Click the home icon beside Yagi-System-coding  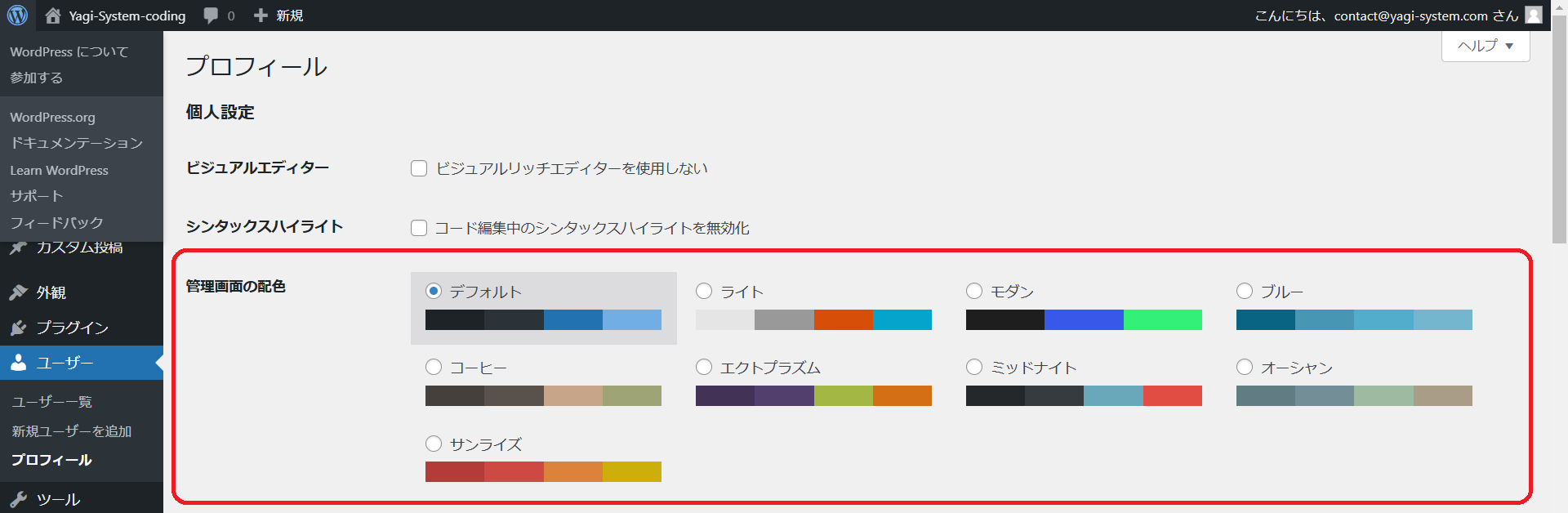point(53,16)
